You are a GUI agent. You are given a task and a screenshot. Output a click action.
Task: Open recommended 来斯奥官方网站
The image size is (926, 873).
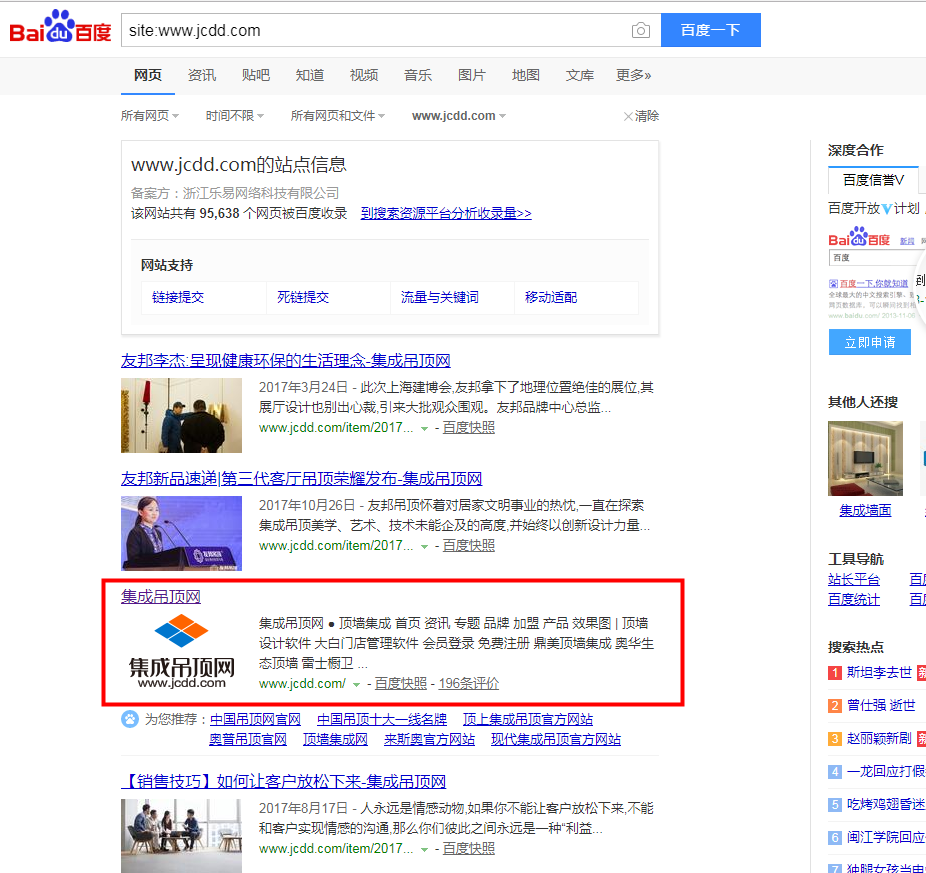pos(429,740)
